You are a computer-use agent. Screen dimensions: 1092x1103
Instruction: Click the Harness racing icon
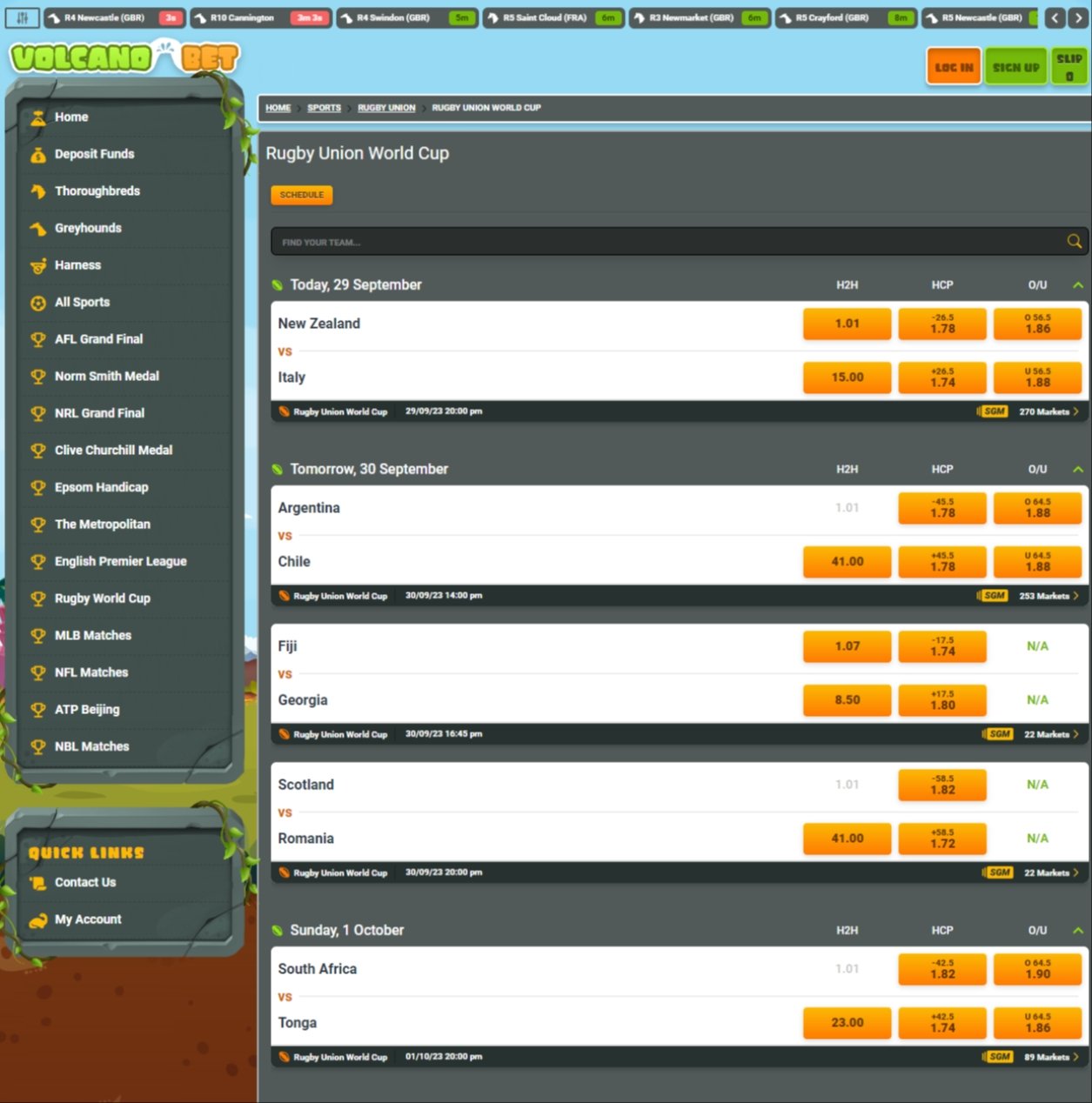(38, 265)
